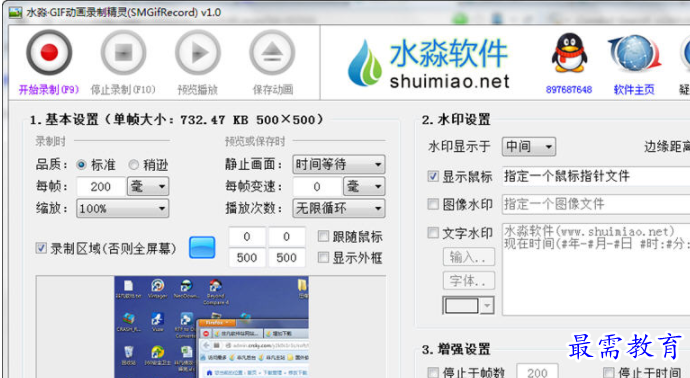This screenshot has width=690, height=378.
Task: Click the 3. 增强设置 section heading
Action: click(x=455, y=350)
